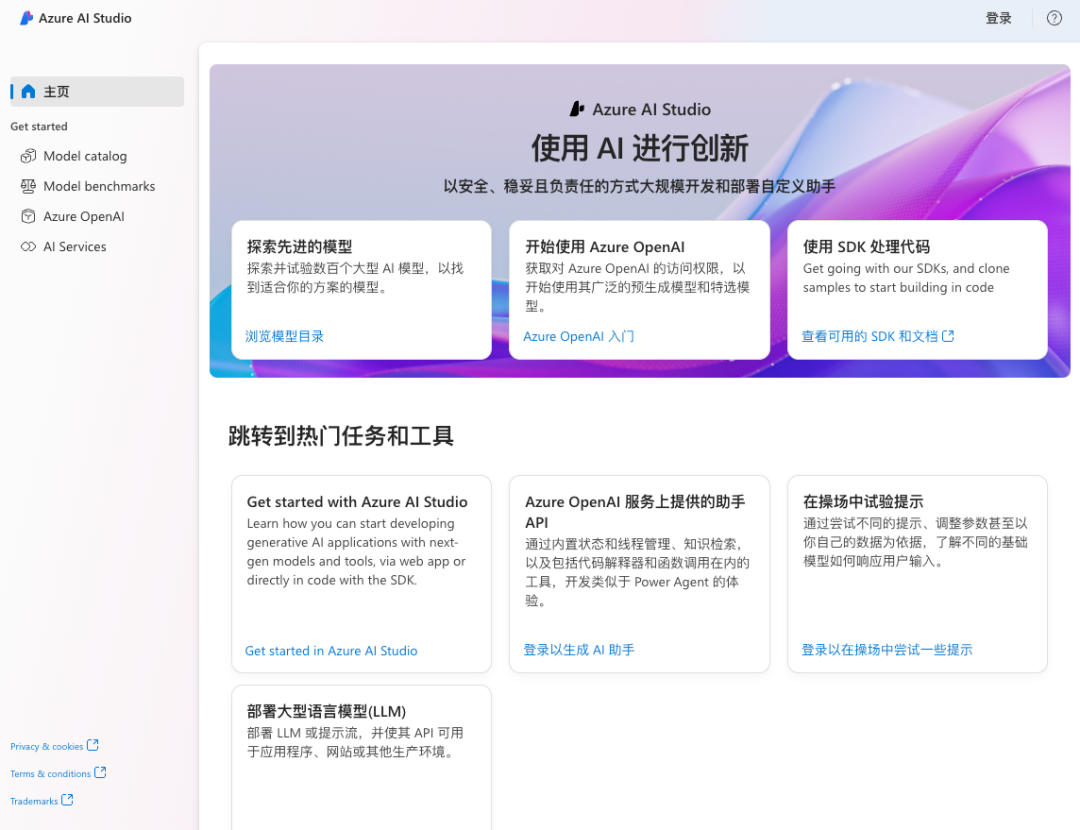Open the 浏览模型目录 link
Image resolution: width=1080 pixels, height=830 pixels.
tap(285, 337)
